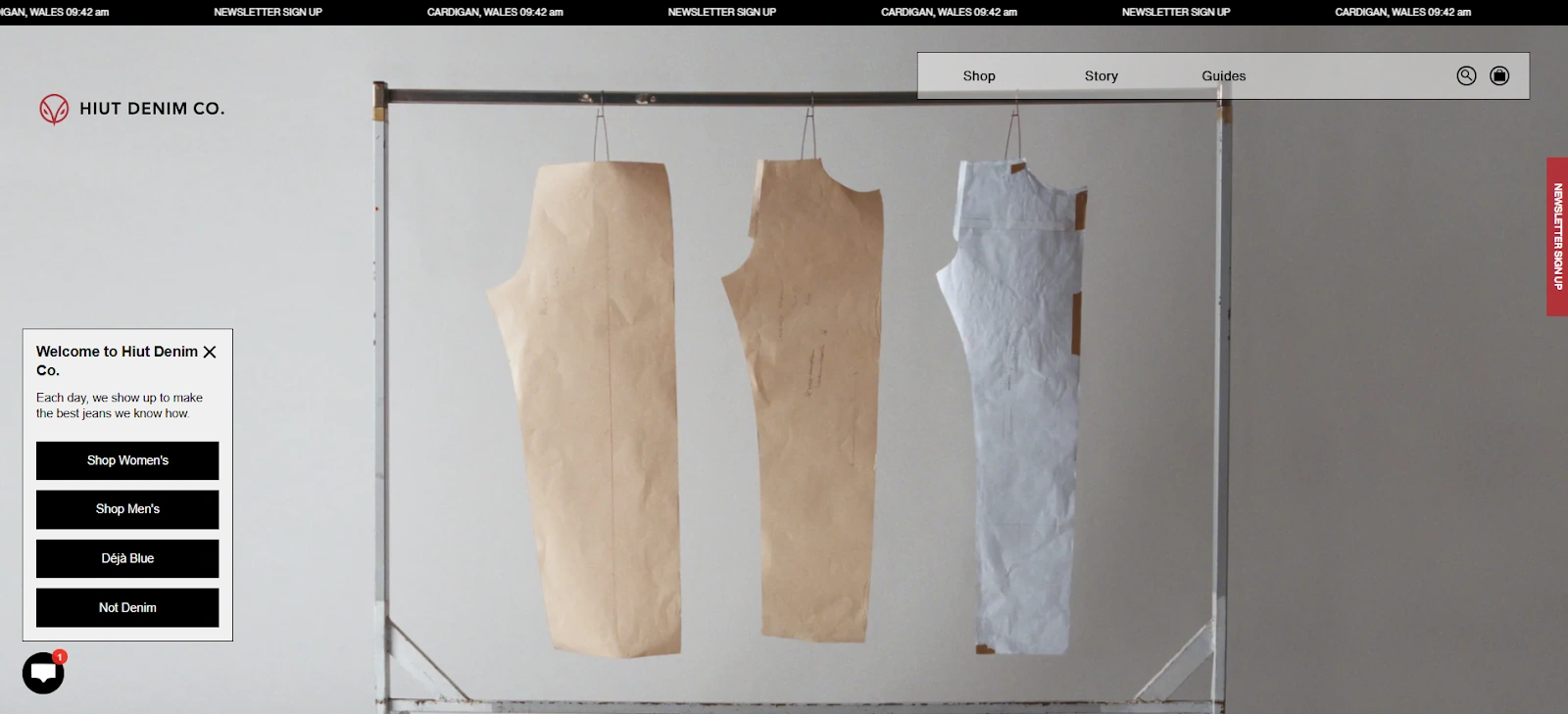
Task: Click the Hiut Denim Co. logo
Action: [132, 109]
